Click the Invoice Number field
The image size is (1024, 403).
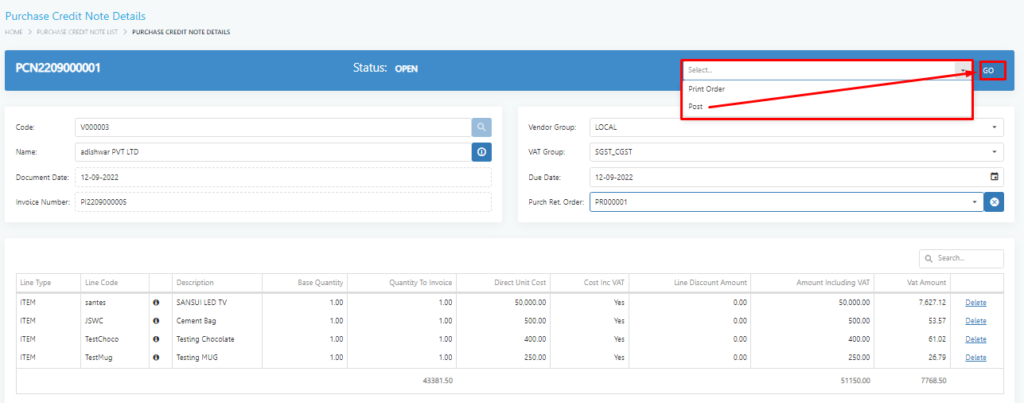(283, 202)
